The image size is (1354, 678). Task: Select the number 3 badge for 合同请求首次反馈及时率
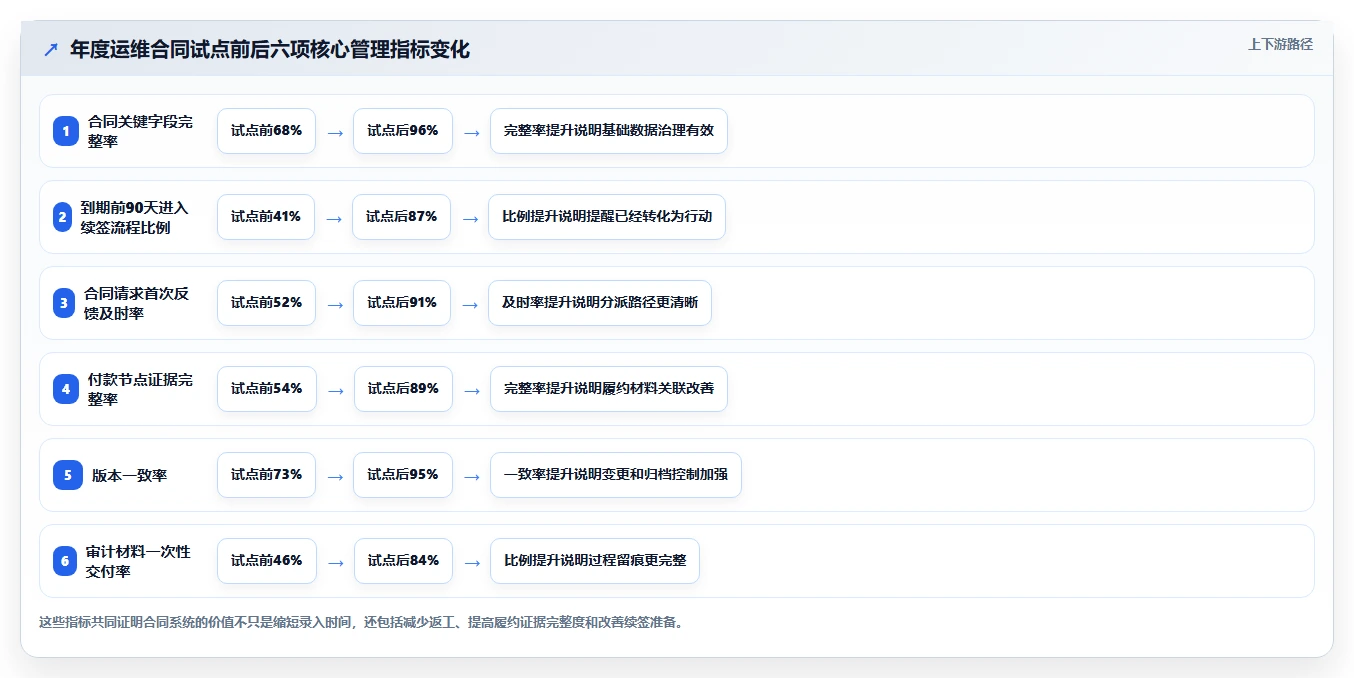pyautogui.click(x=64, y=303)
